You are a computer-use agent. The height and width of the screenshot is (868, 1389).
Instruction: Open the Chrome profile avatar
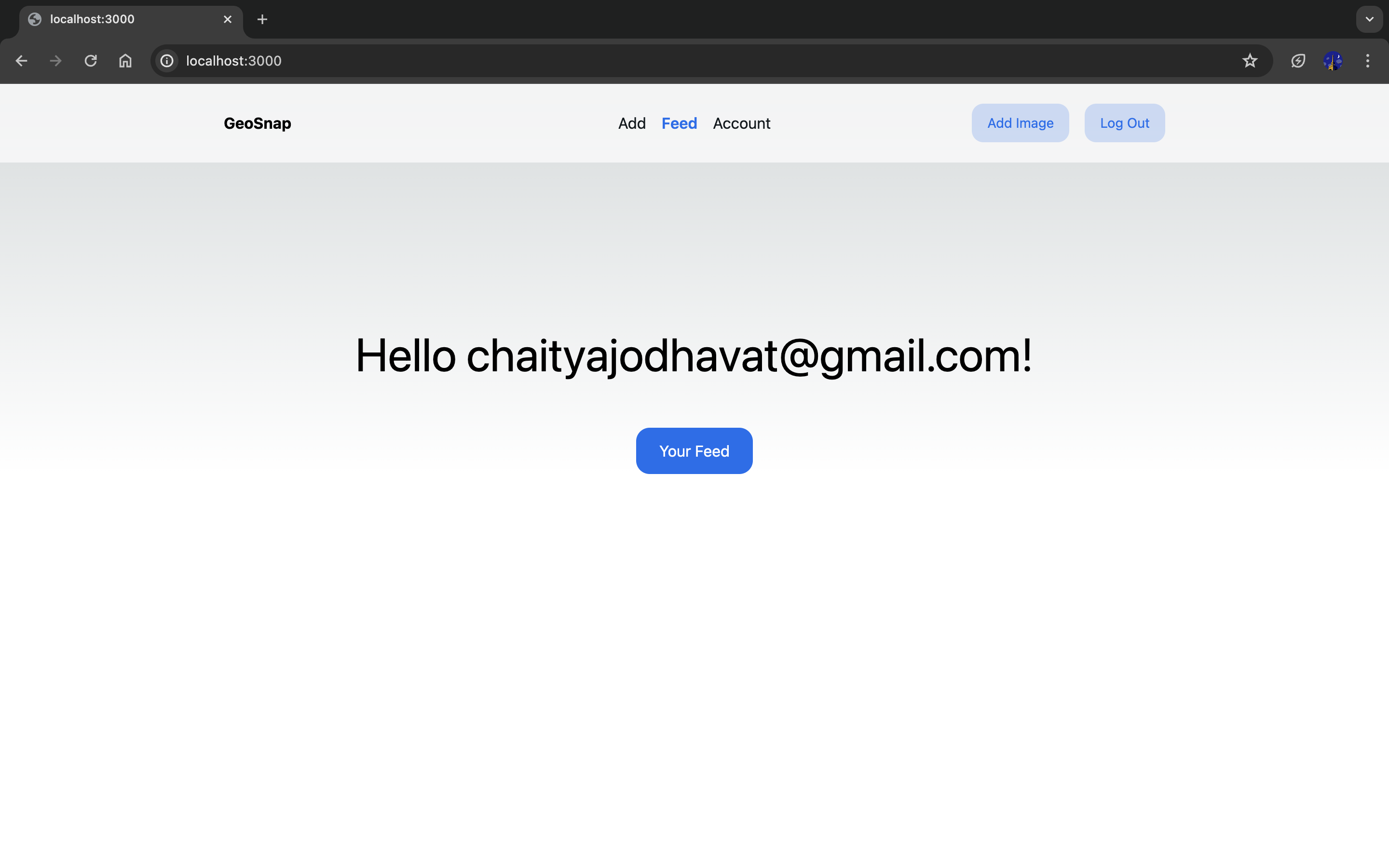tap(1333, 61)
